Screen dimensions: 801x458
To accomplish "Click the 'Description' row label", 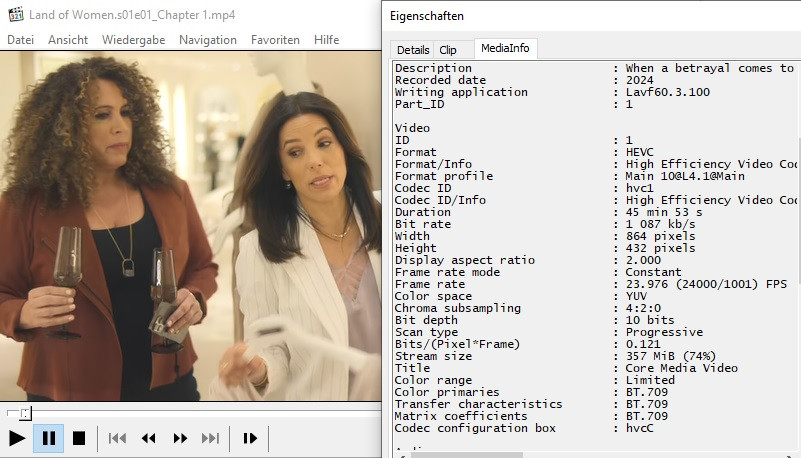I will click(x=433, y=68).
